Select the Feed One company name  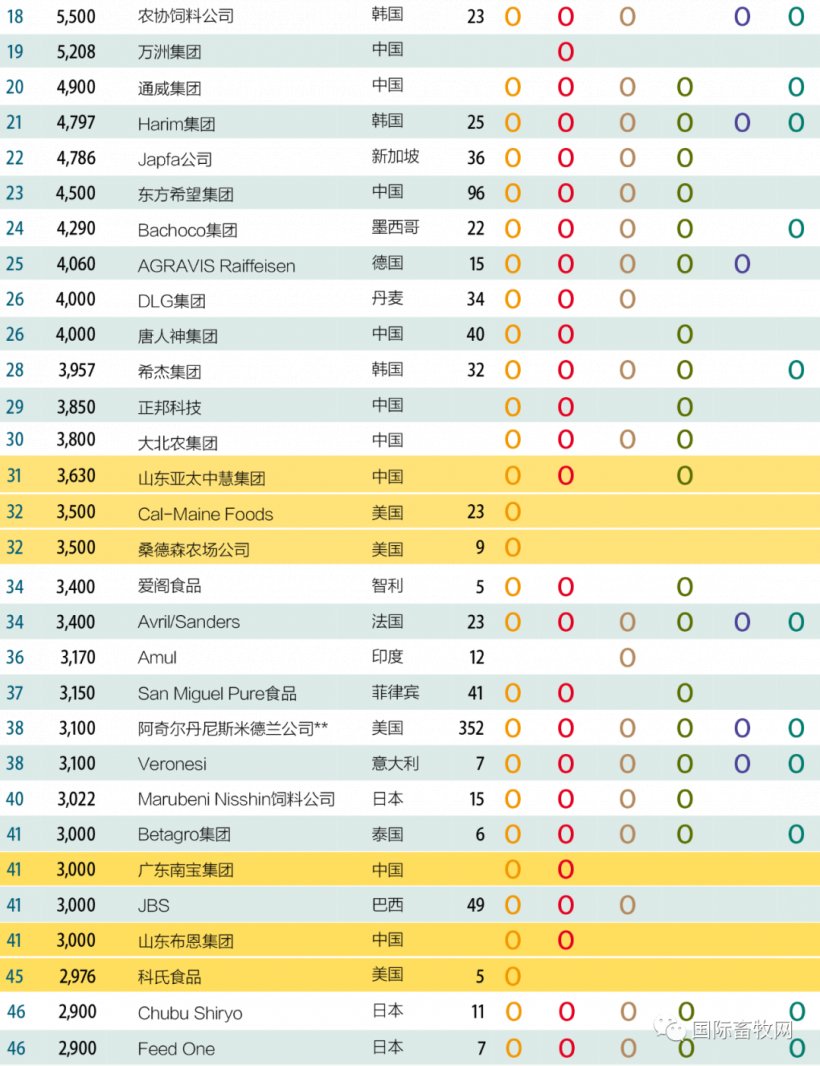[x=176, y=1049]
